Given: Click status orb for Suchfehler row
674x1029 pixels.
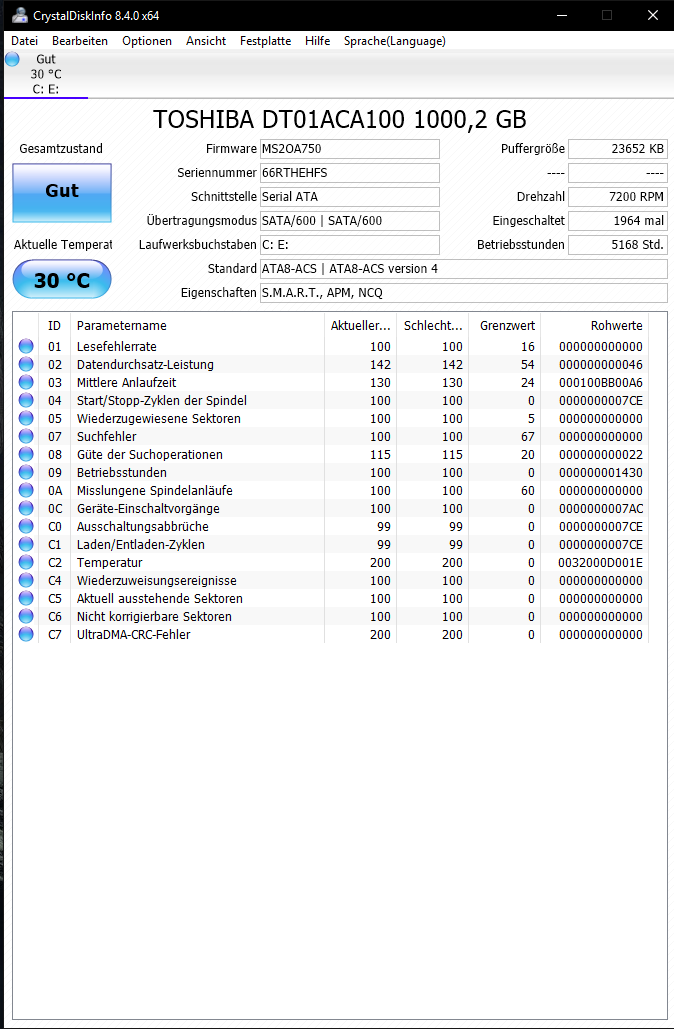Looking at the screenshot, I should click(x=26, y=436).
